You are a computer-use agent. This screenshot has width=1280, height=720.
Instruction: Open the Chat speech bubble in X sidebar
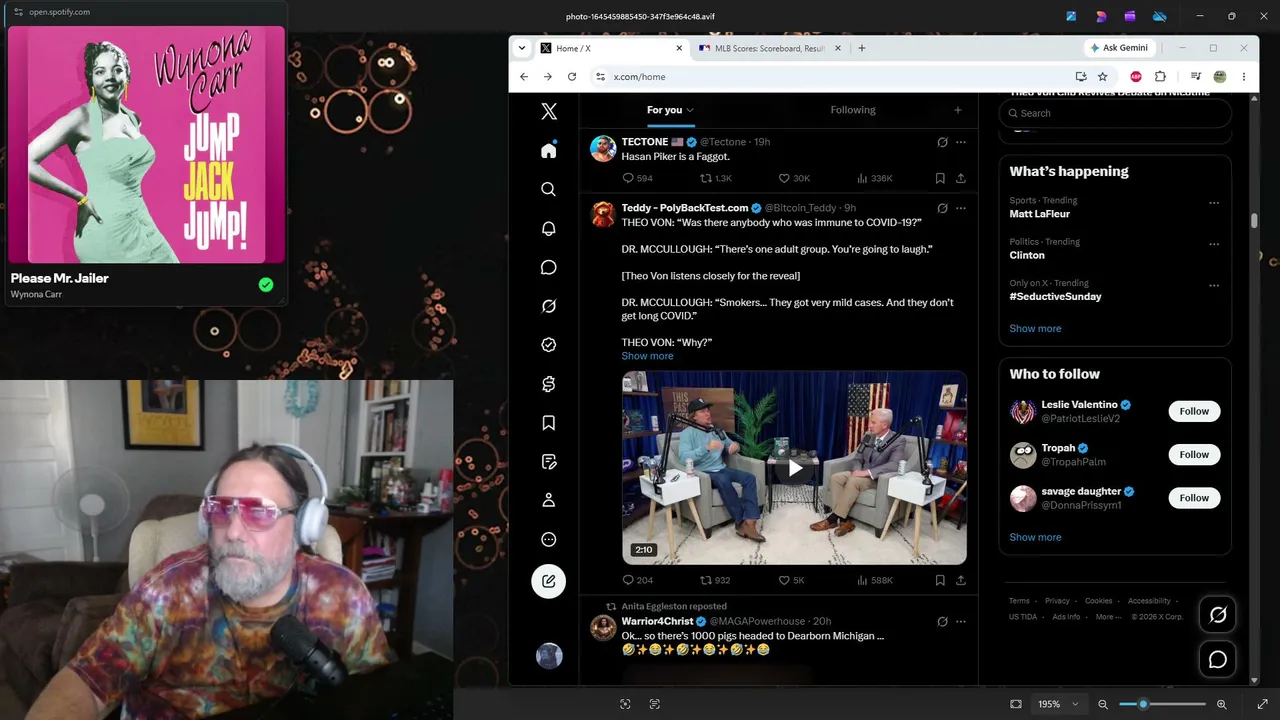[548, 267]
